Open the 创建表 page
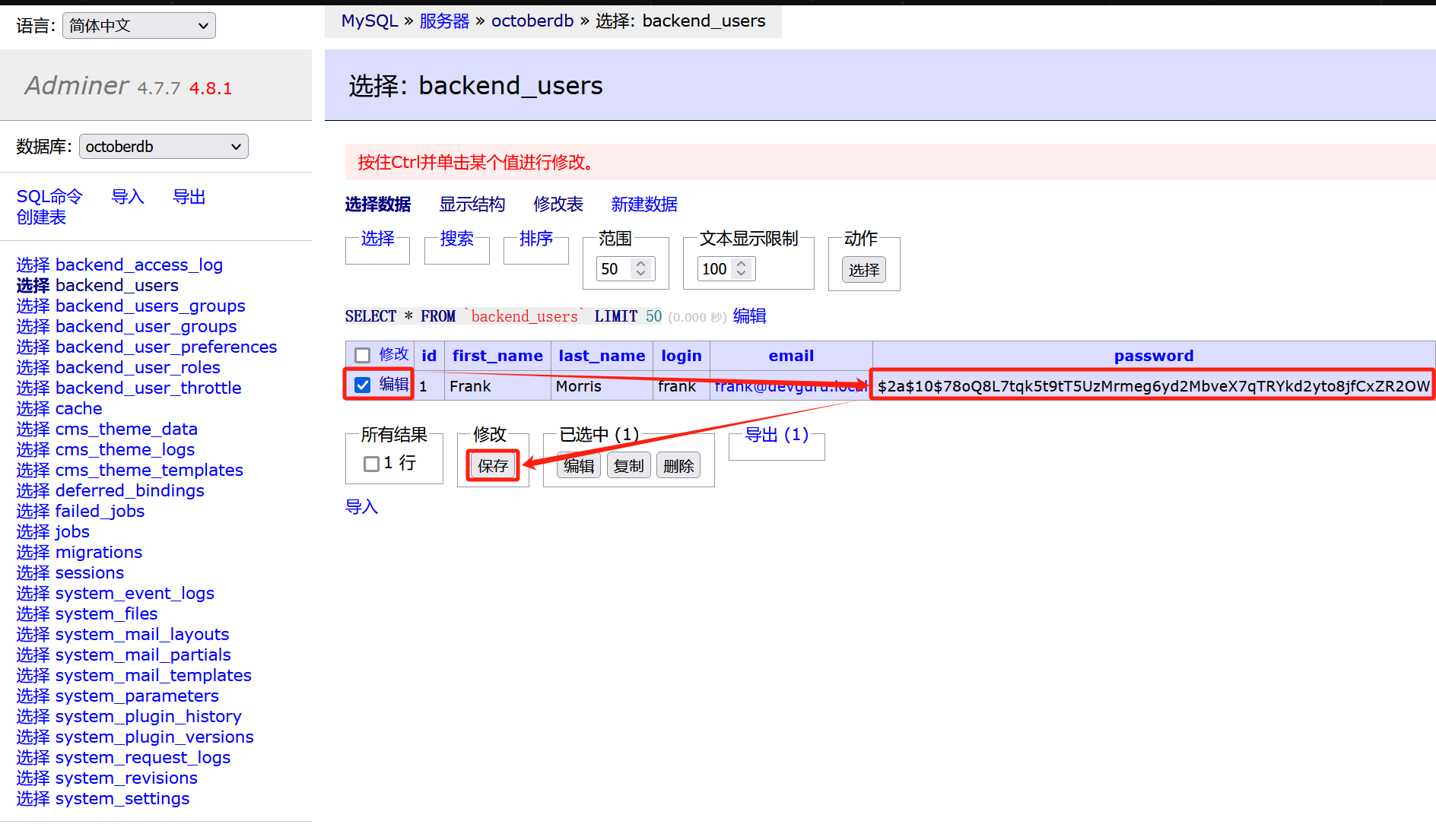The height and width of the screenshot is (840, 1436). [41, 217]
